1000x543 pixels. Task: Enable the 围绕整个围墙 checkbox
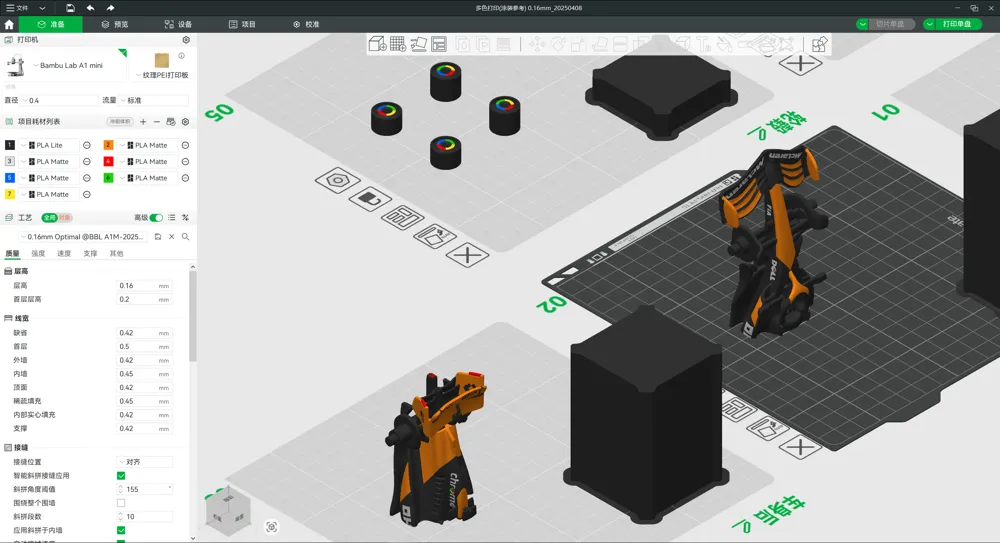click(121, 503)
